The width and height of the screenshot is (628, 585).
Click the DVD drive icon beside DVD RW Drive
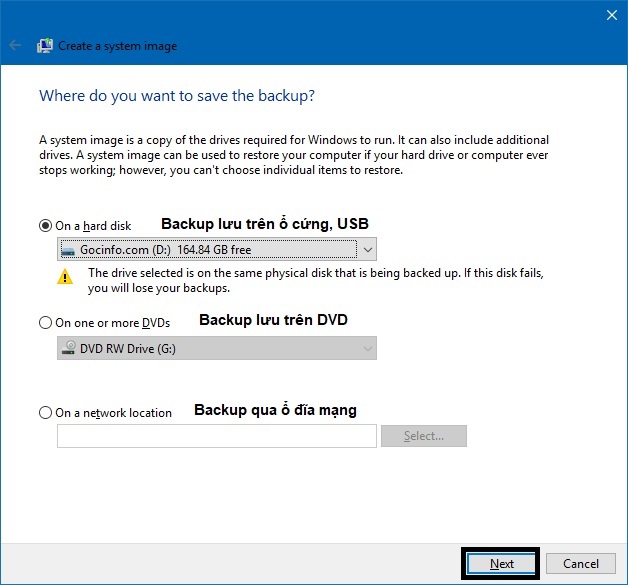(x=69, y=349)
